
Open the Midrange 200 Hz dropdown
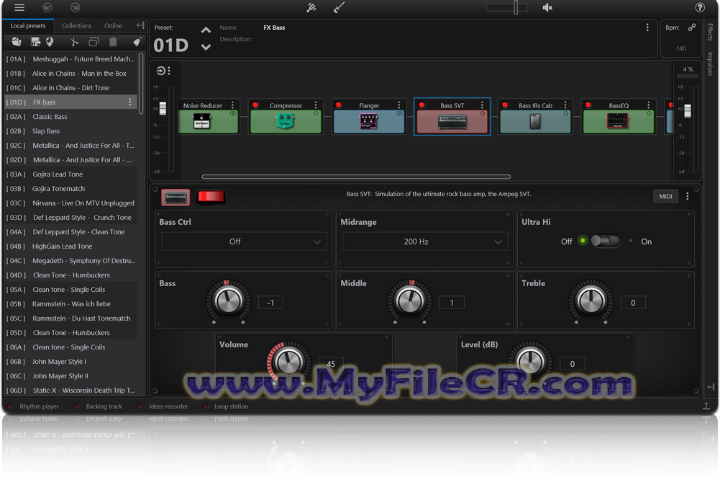[417, 242]
